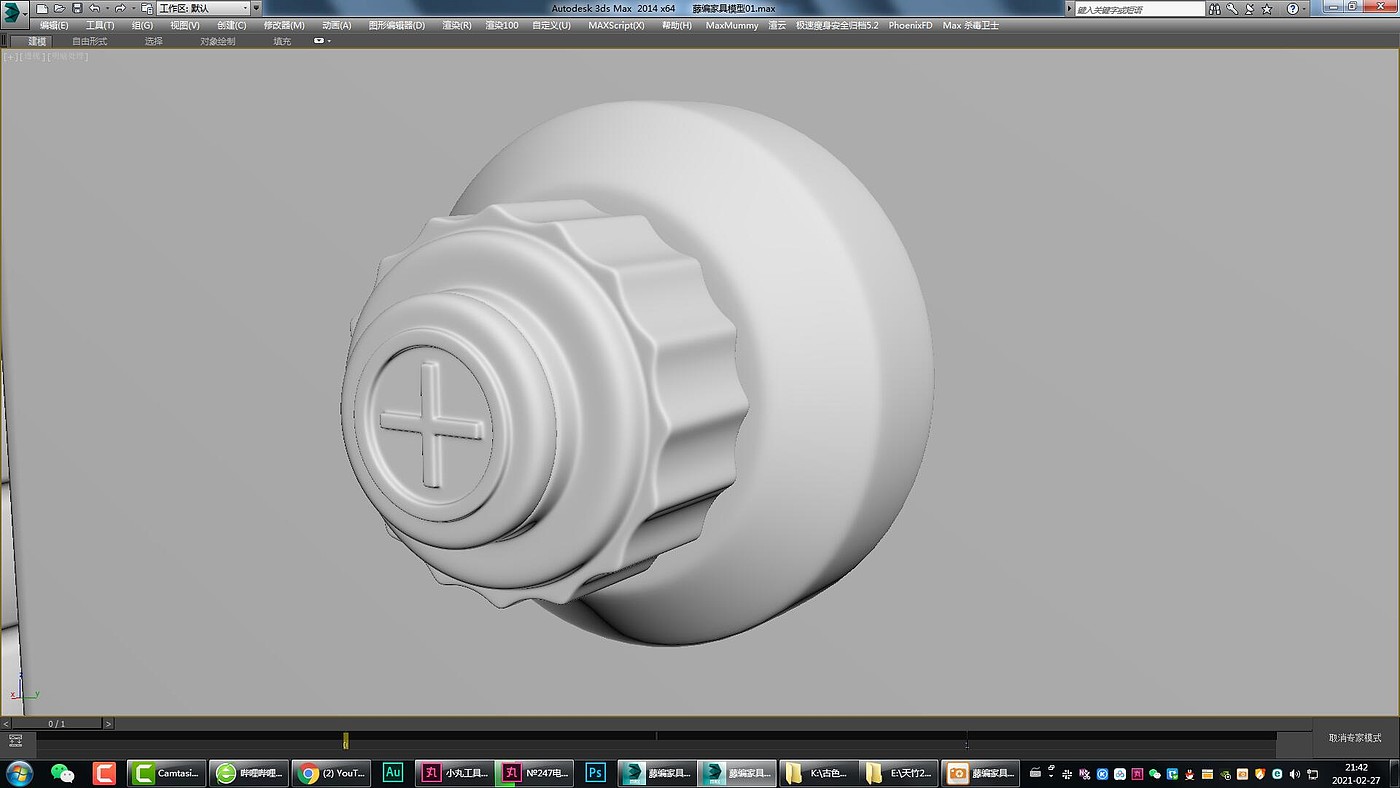
Task: Open the help question mark icon
Action: pos(1292,8)
